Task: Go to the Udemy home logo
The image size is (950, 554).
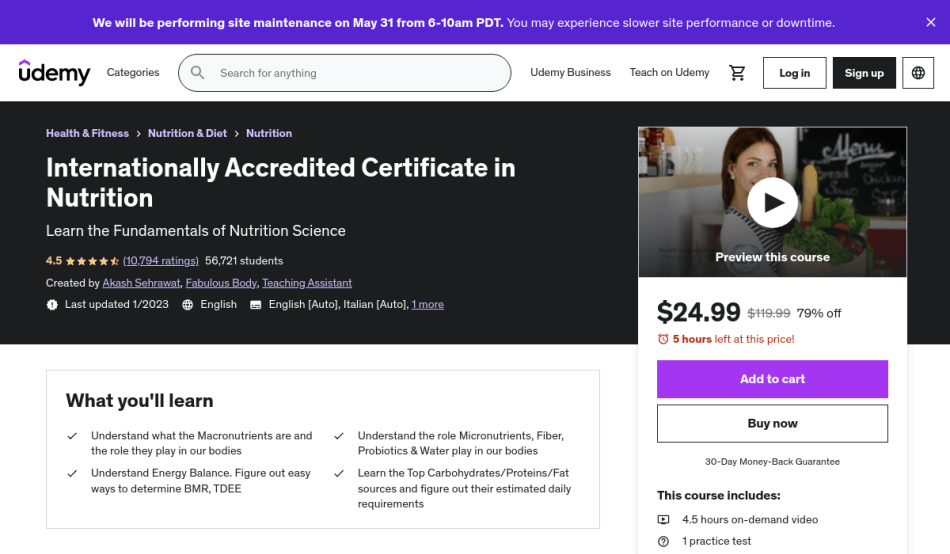Action: click(55, 72)
